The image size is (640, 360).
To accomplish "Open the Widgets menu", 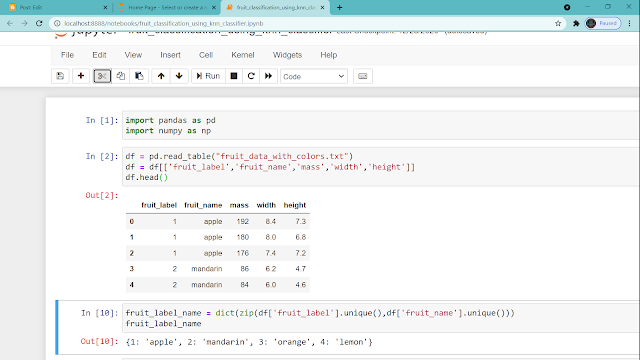I will coord(287,55).
